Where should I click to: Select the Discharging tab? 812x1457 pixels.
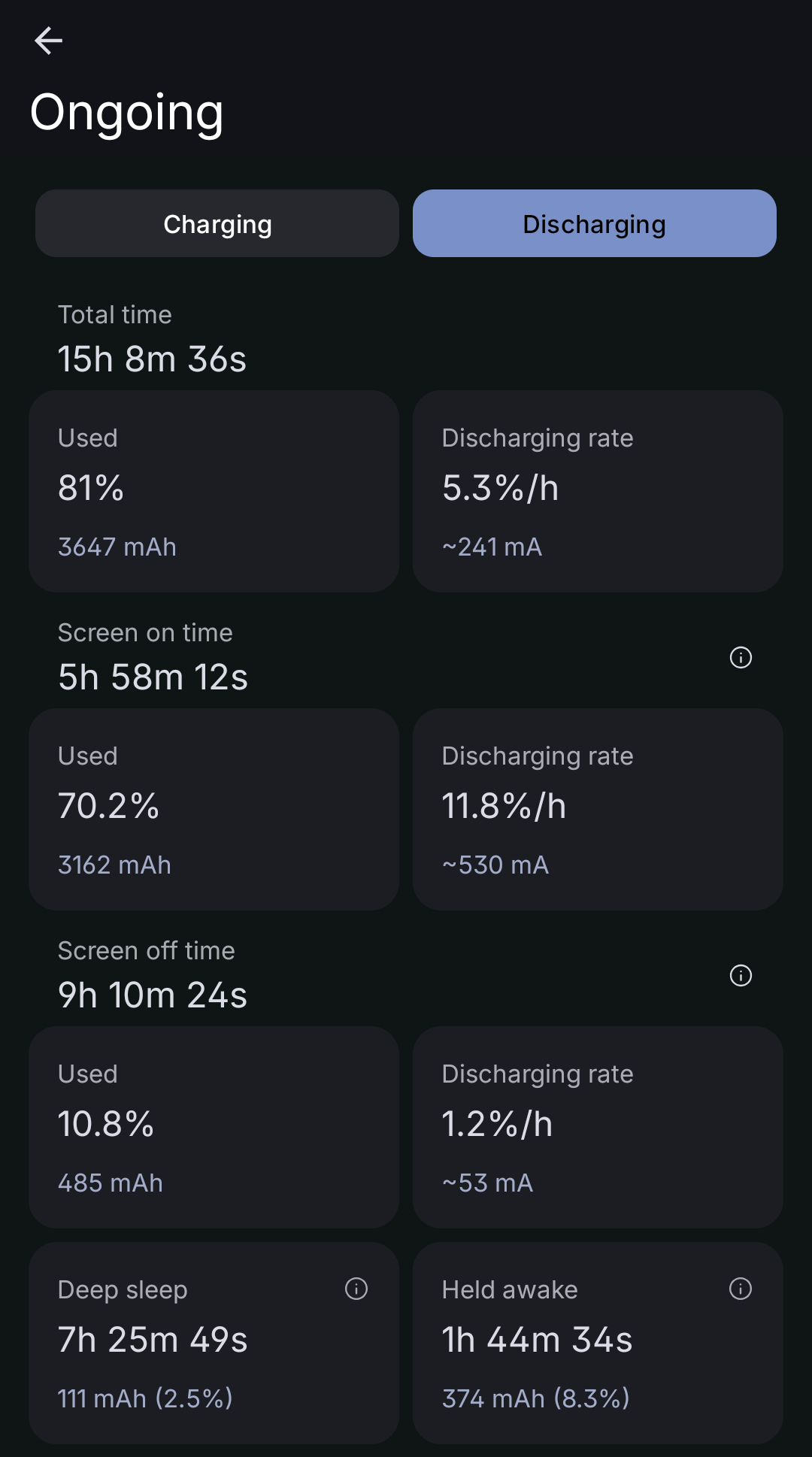click(594, 224)
